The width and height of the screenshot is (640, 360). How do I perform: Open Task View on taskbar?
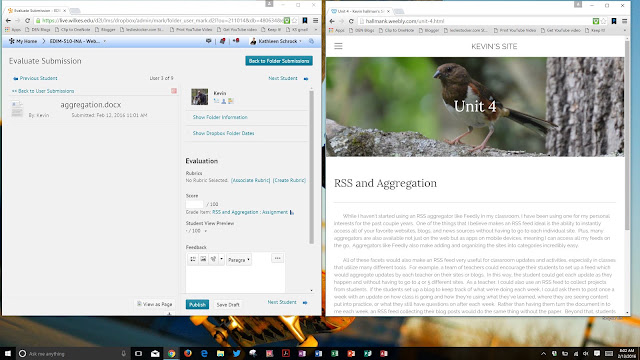click(x=138, y=353)
